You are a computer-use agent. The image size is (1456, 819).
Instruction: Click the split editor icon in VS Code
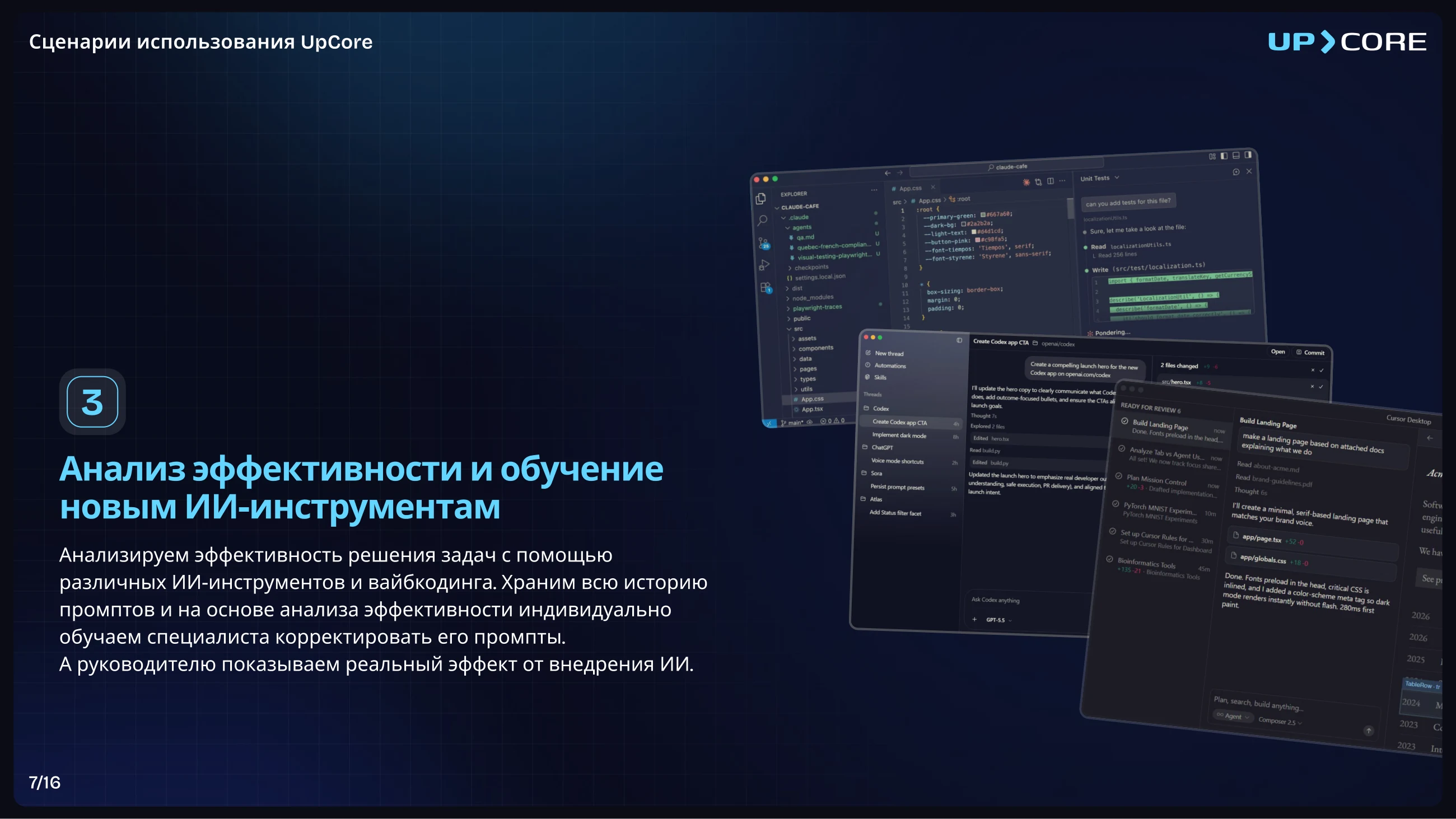pos(1050,181)
